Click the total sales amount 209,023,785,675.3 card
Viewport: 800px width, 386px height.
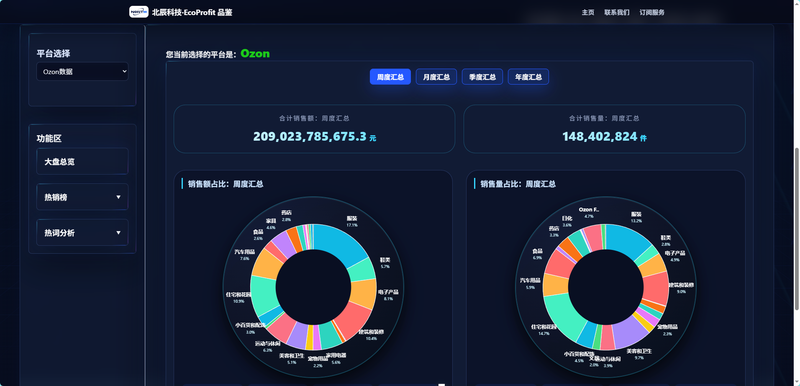[x=314, y=128]
